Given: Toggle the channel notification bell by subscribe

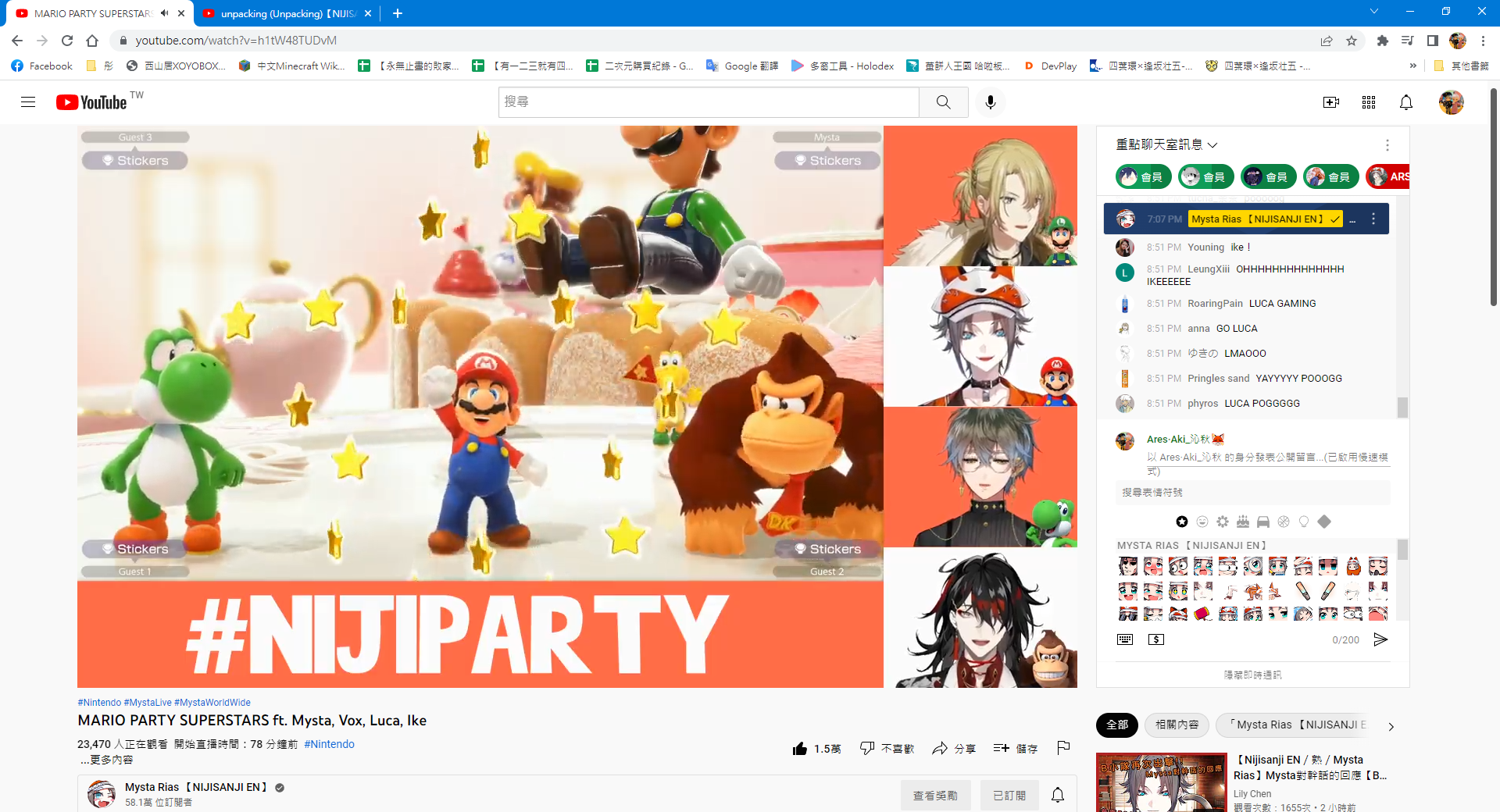Looking at the screenshot, I should pos(1058,795).
